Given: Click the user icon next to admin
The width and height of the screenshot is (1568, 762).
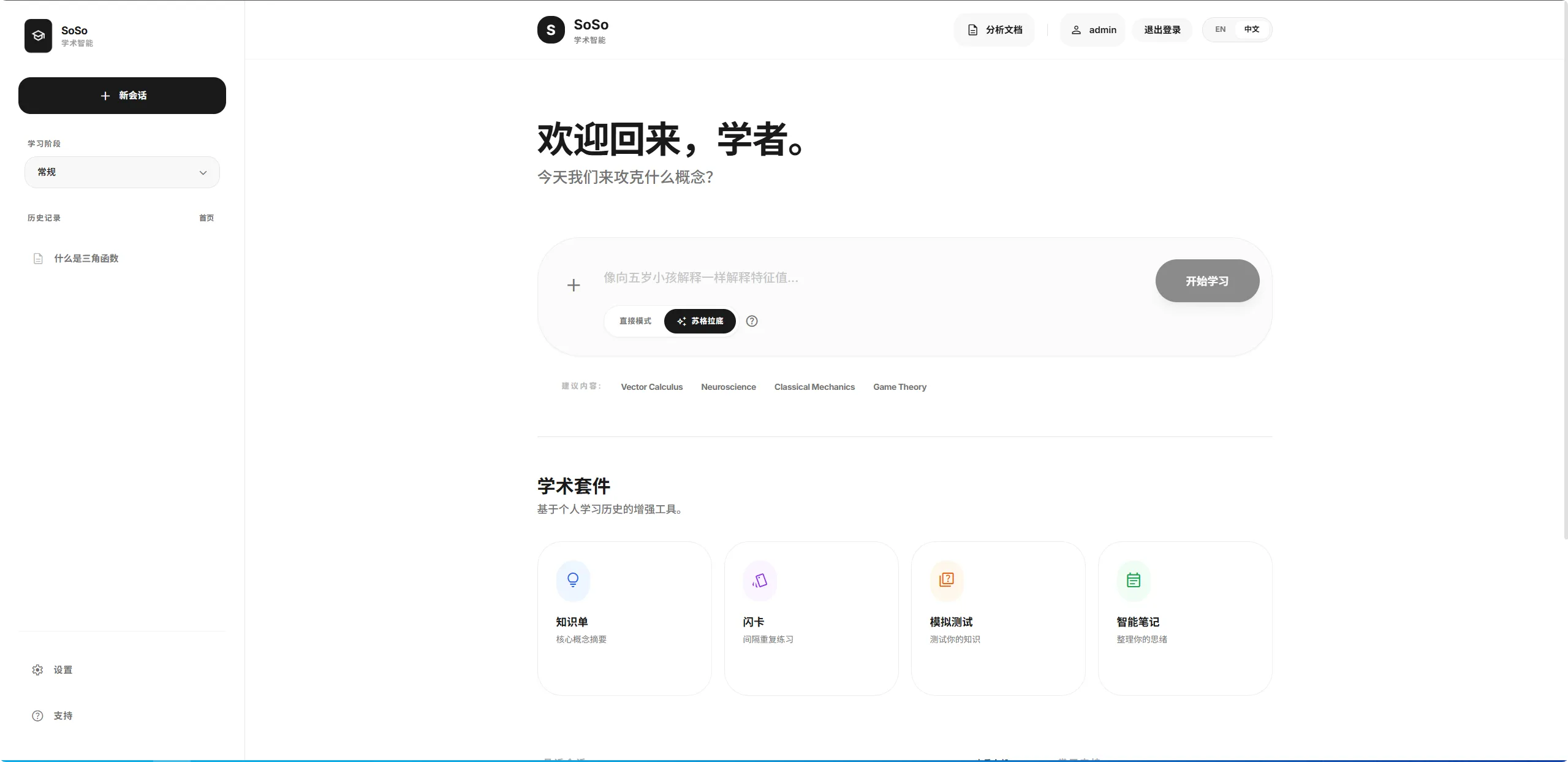Looking at the screenshot, I should [x=1076, y=30].
